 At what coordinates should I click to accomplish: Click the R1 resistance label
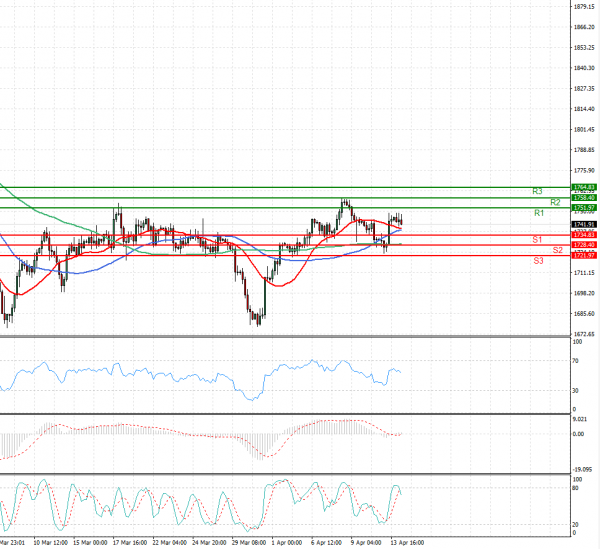(x=539, y=213)
